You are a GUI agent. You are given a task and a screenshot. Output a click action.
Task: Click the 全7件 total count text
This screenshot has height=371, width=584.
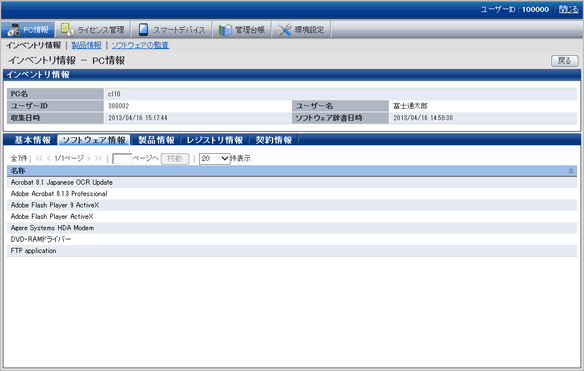pyautogui.click(x=19, y=158)
